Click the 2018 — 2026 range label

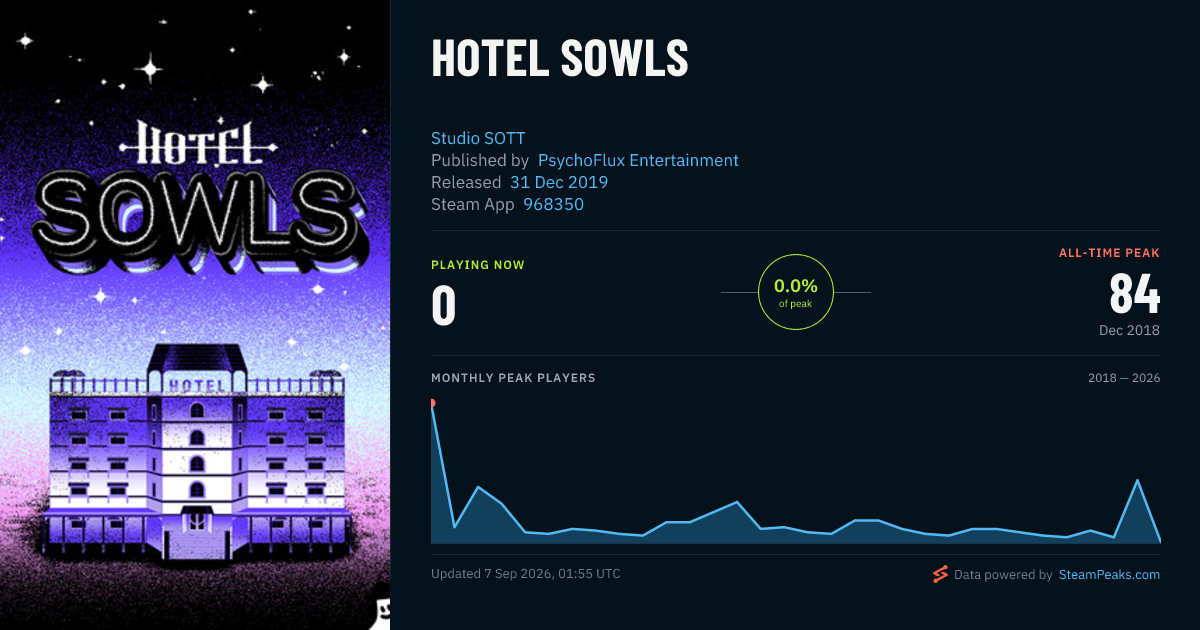click(x=1124, y=378)
